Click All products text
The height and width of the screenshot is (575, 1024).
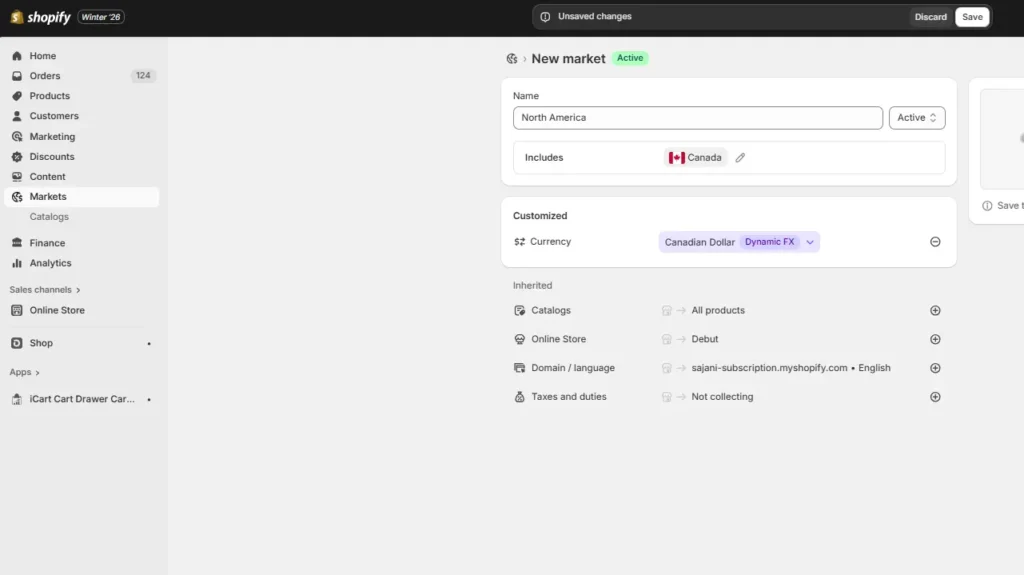[718, 310]
